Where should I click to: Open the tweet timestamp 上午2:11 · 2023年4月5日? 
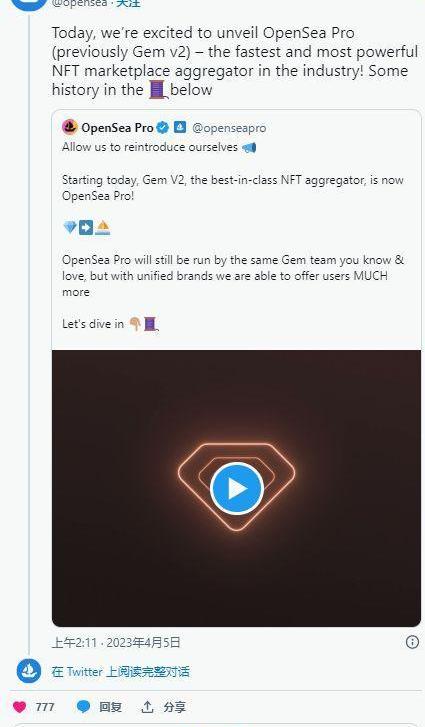116,642
